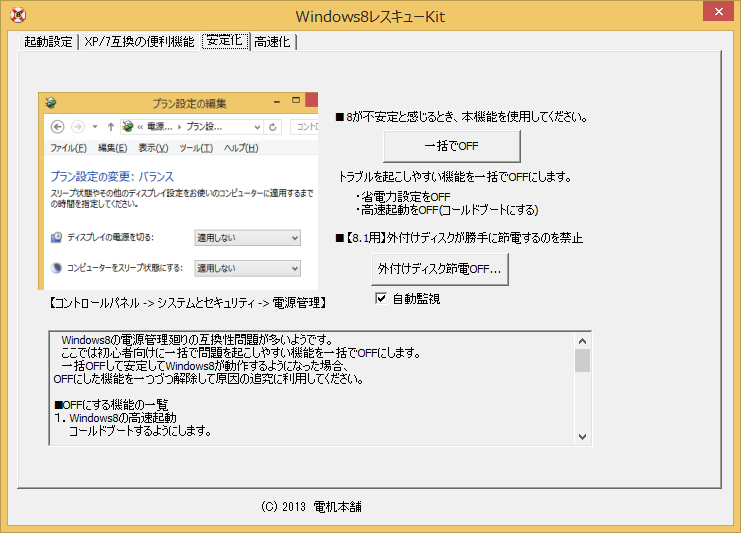
Task: Click the up arrow beside the embedded address bar
Action: point(110,127)
